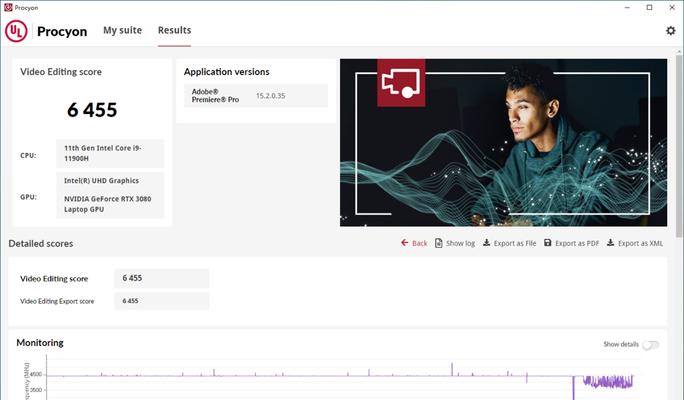The width and height of the screenshot is (684, 400).
Task: Click the video editing hero image
Action: (503, 143)
